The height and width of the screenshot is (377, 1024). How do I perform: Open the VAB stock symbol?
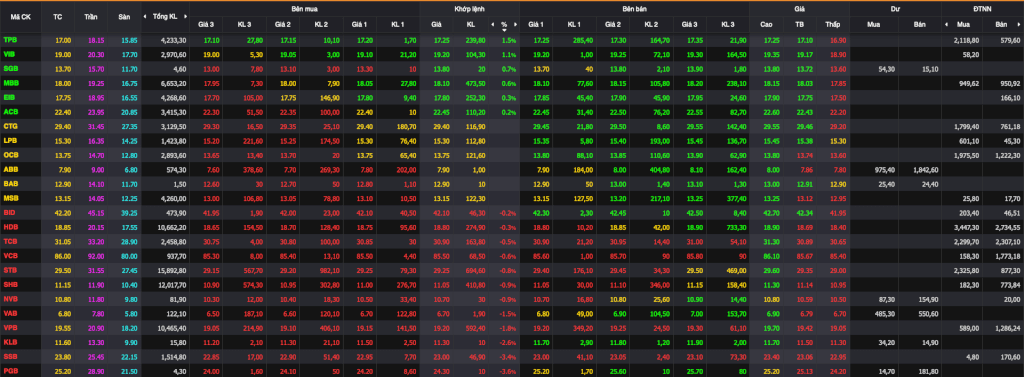10,312
